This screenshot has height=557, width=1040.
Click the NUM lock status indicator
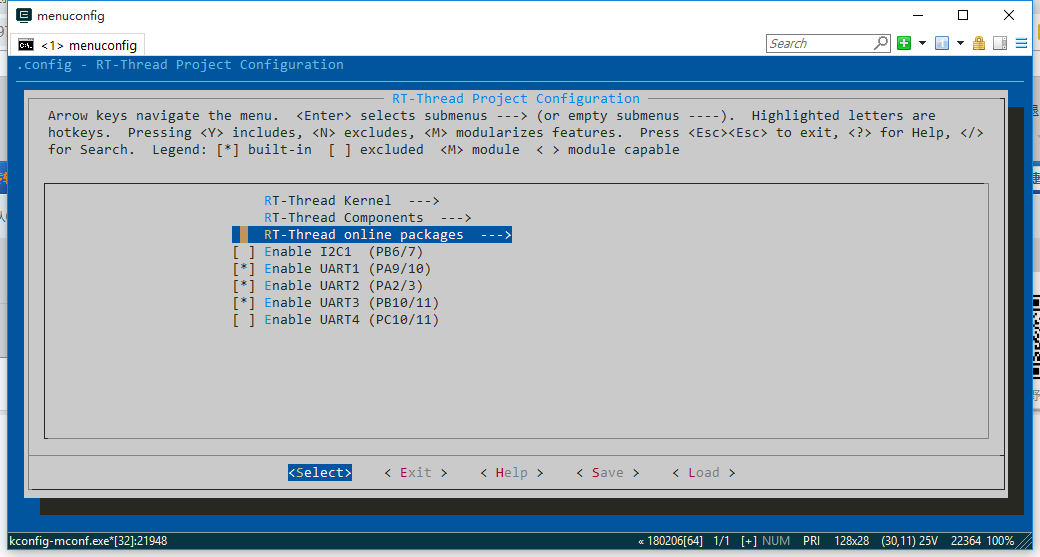775,540
